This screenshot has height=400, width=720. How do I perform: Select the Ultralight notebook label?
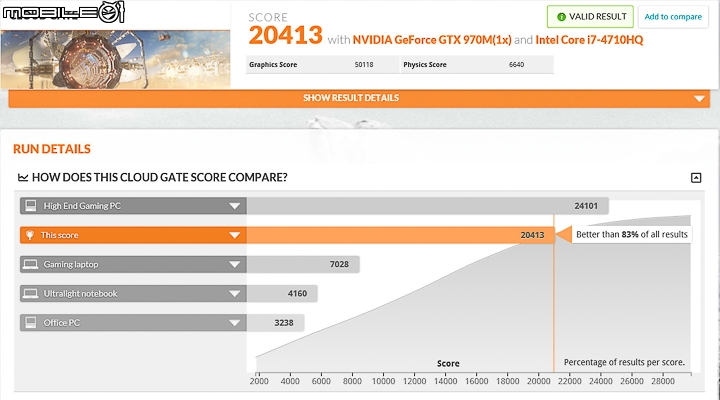(80, 293)
